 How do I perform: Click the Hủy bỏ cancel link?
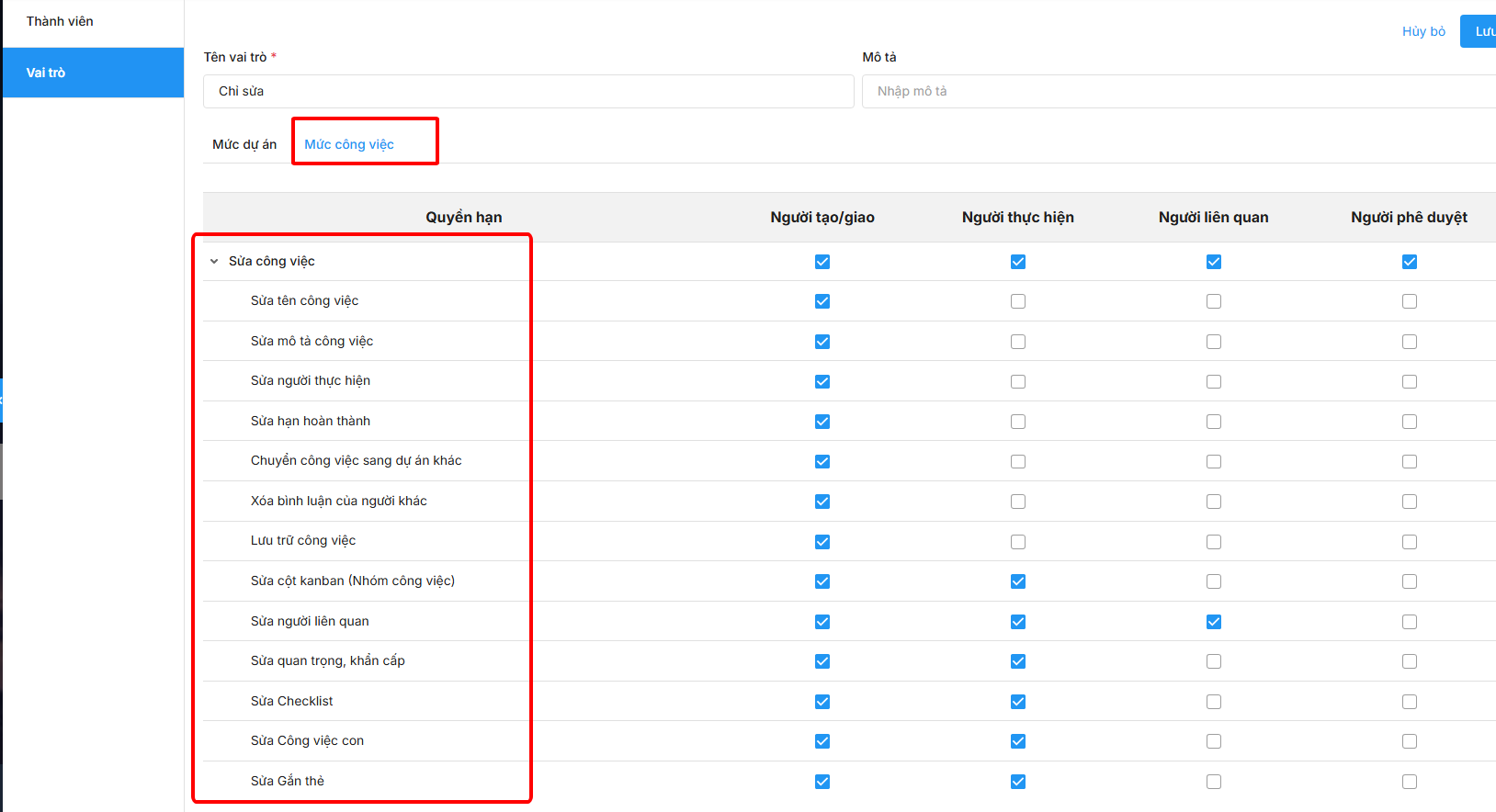point(1423,31)
